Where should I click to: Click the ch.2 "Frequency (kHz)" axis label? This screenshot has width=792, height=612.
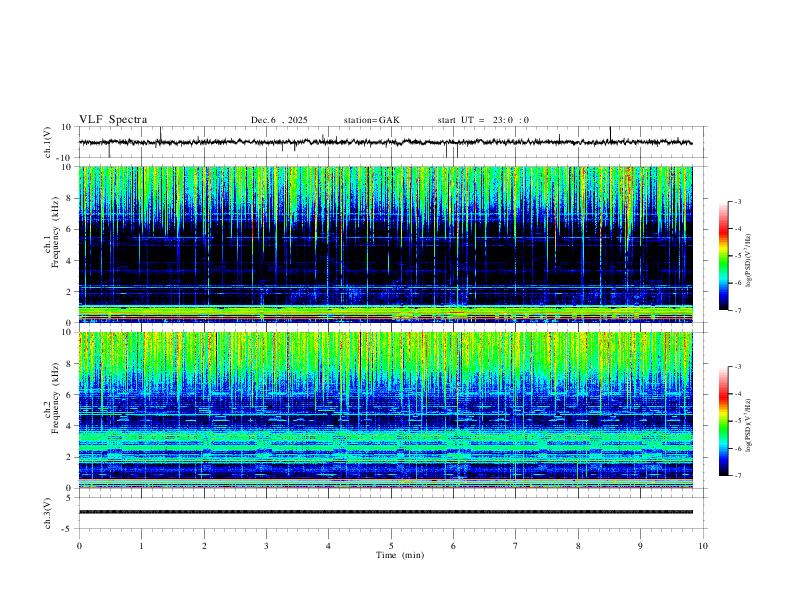(x=55, y=397)
